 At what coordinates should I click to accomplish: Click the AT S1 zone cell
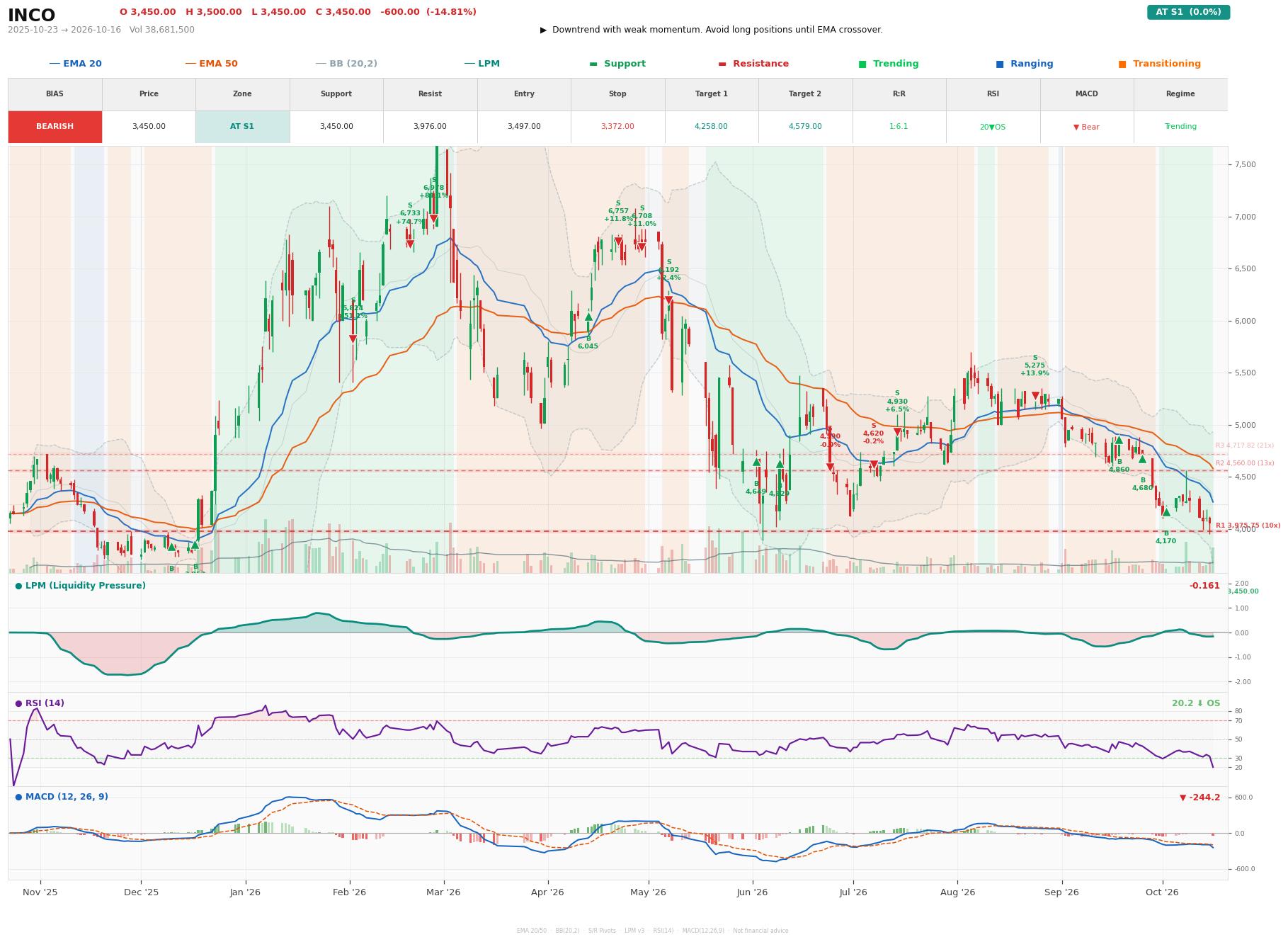242,127
